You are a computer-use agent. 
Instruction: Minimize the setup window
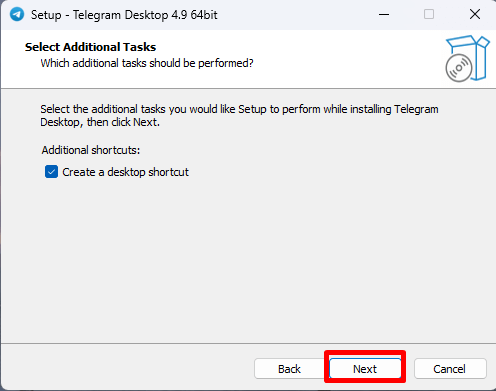click(x=384, y=15)
